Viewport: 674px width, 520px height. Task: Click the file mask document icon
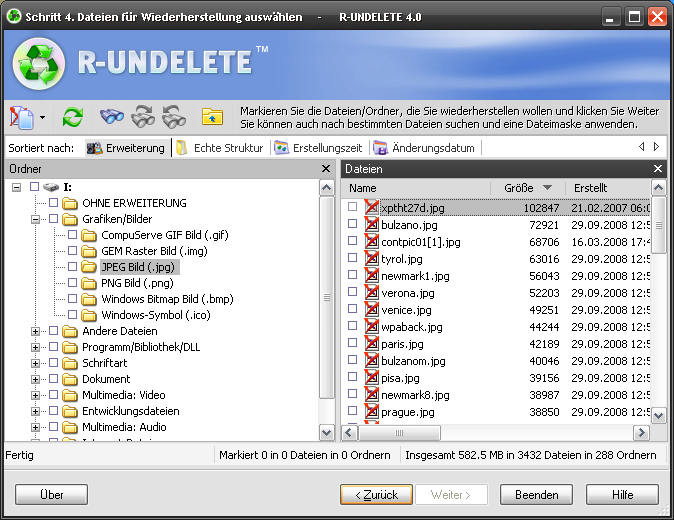[x=21, y=117]
